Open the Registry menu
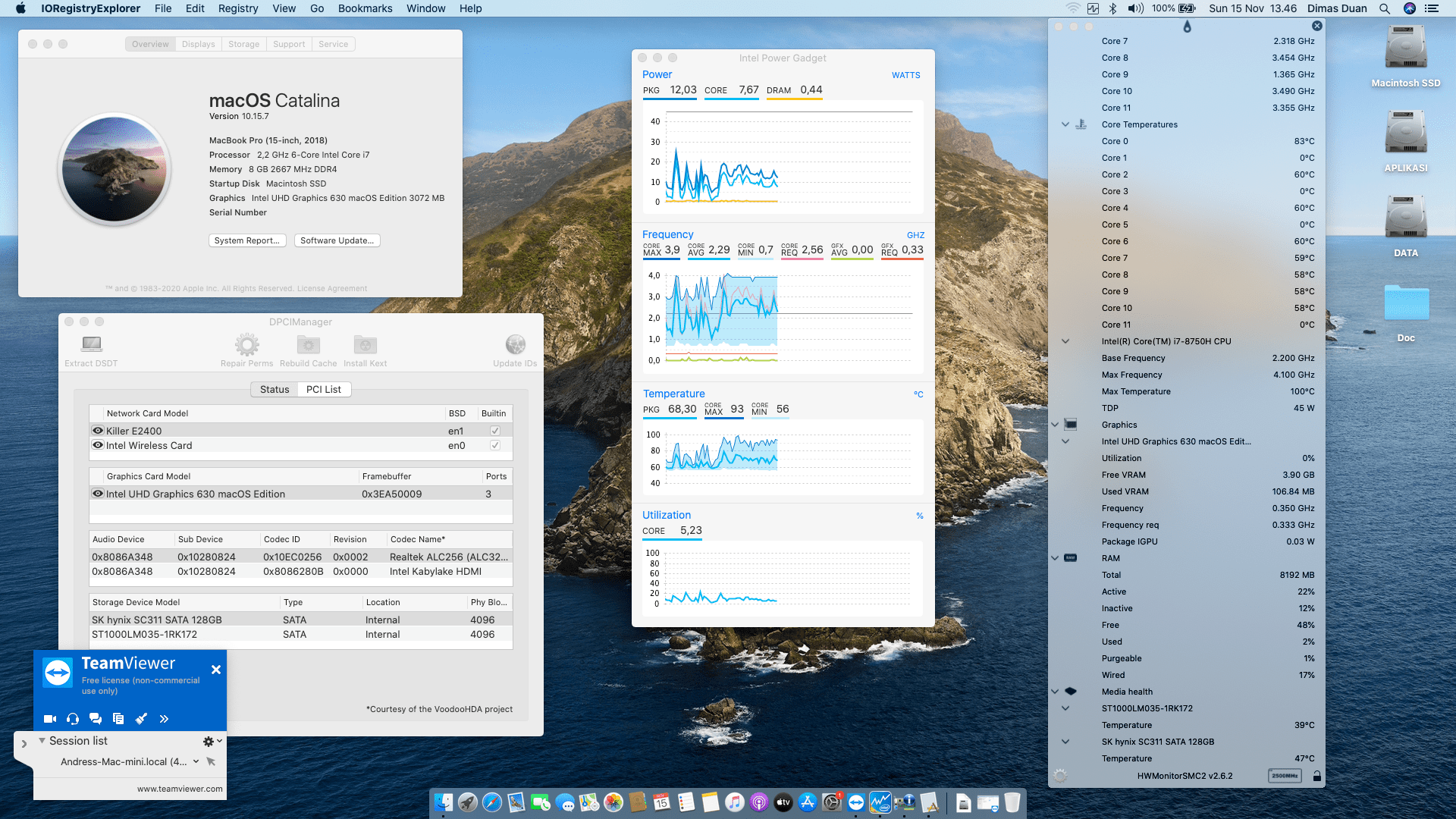 (x=237, y=8)
